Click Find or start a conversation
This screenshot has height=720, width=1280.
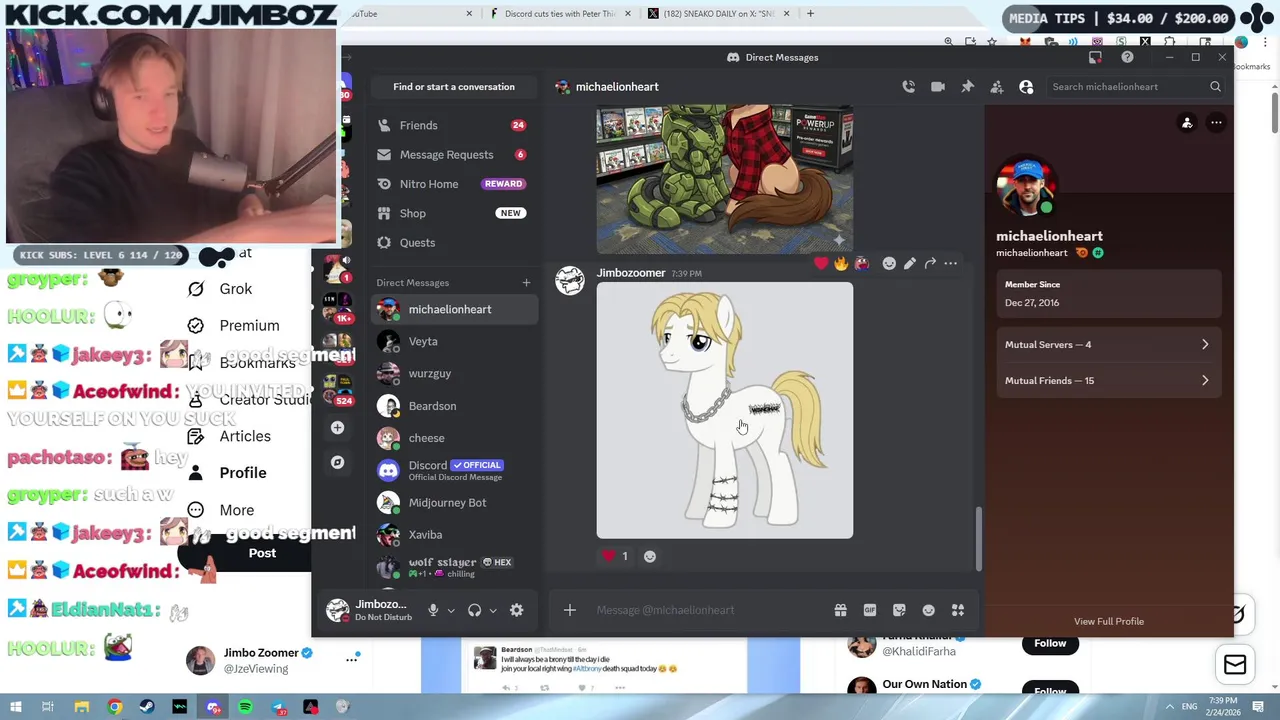pos(454,87)
